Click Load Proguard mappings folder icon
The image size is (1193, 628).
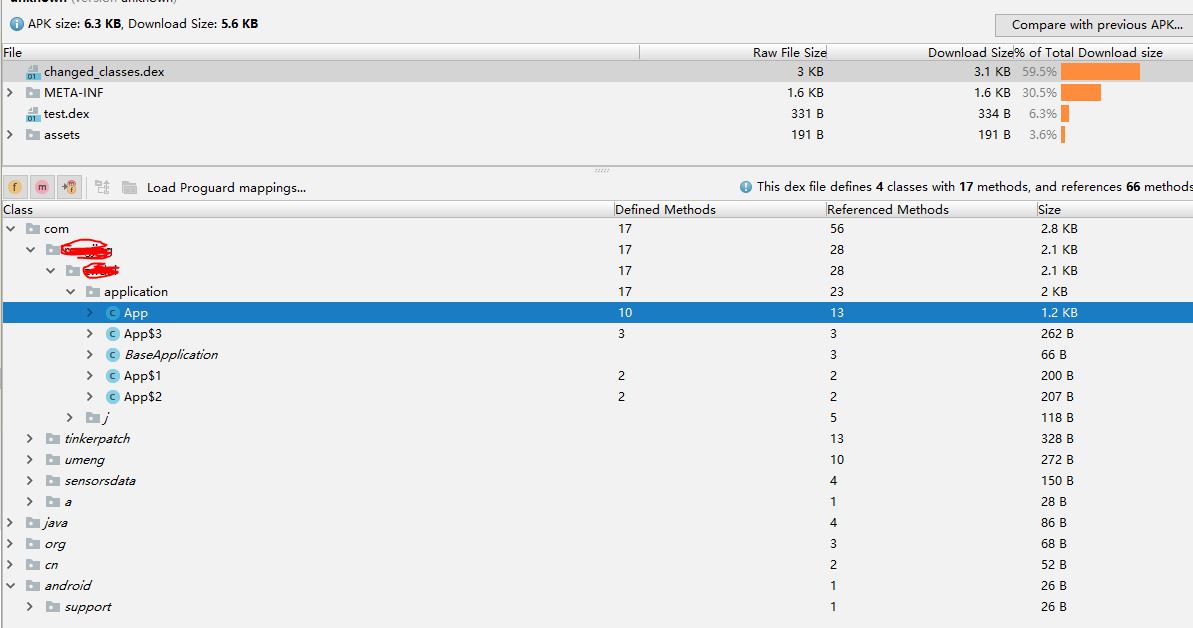point(129,187)
